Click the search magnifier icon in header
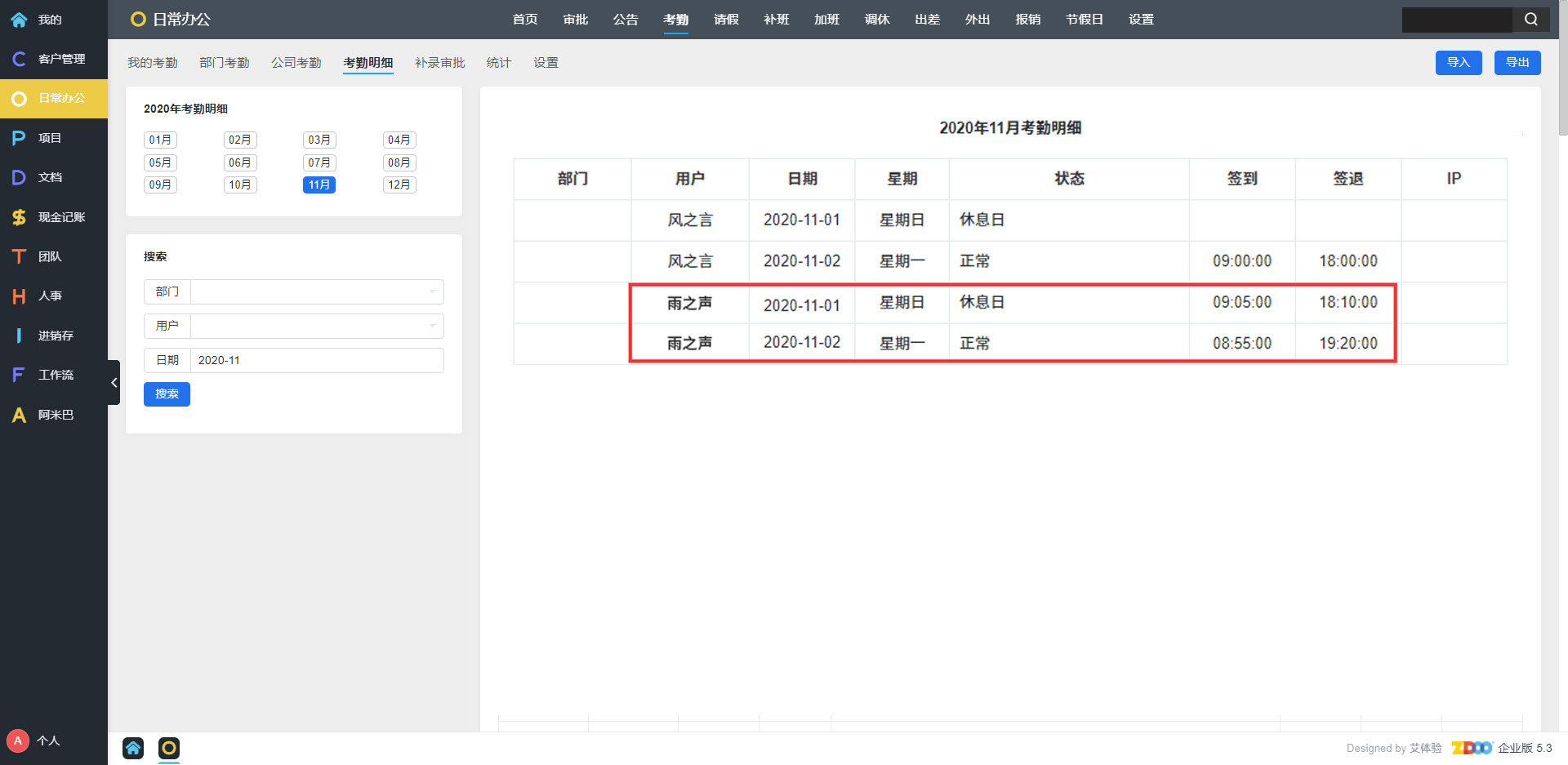 tap(1530, 20)
